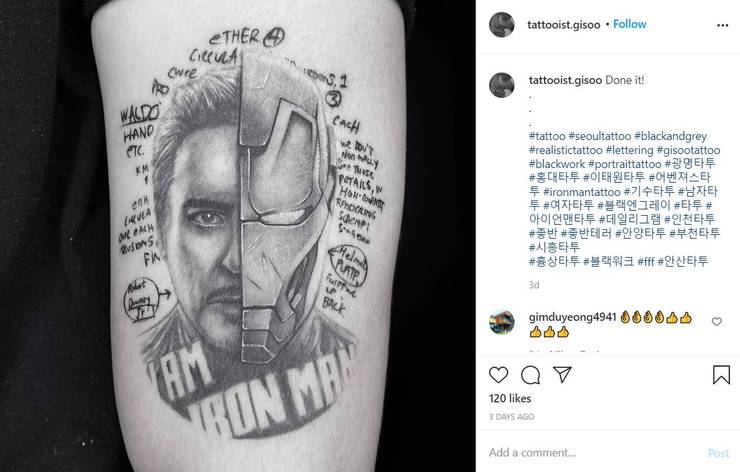Click the gimduyeong4941 commenter username
740x472 pixels.
click(x=571, y=316)
